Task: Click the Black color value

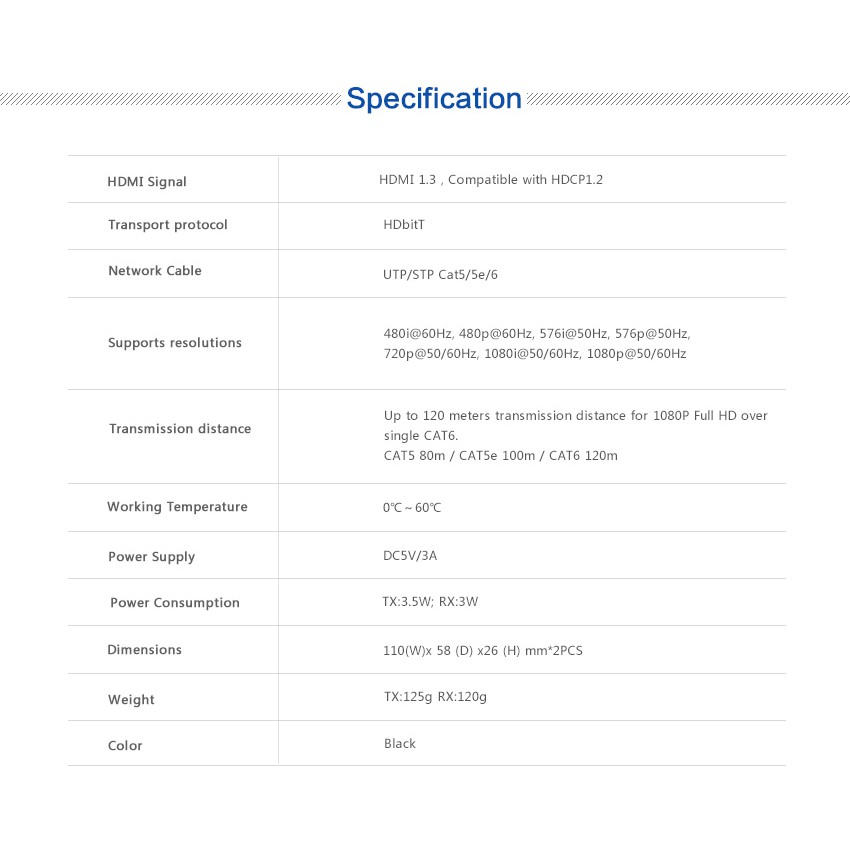Action: click(400, 744)
